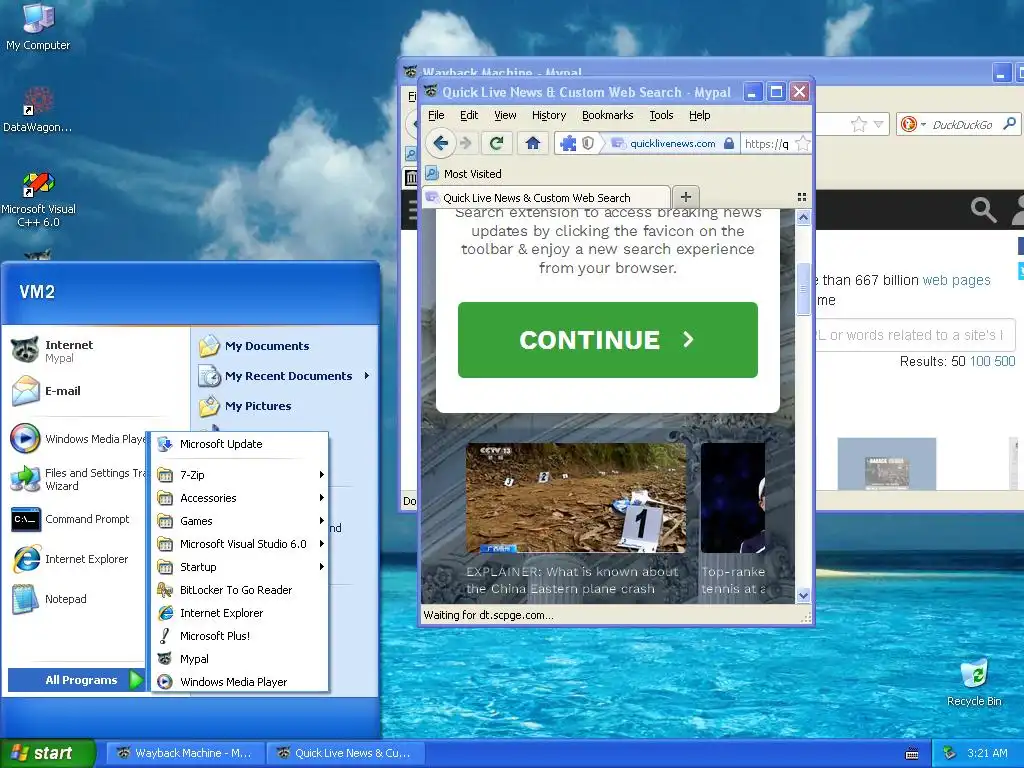
Task: Launch Microsoft Plus! from programs list
Action: tap(240, 635)
